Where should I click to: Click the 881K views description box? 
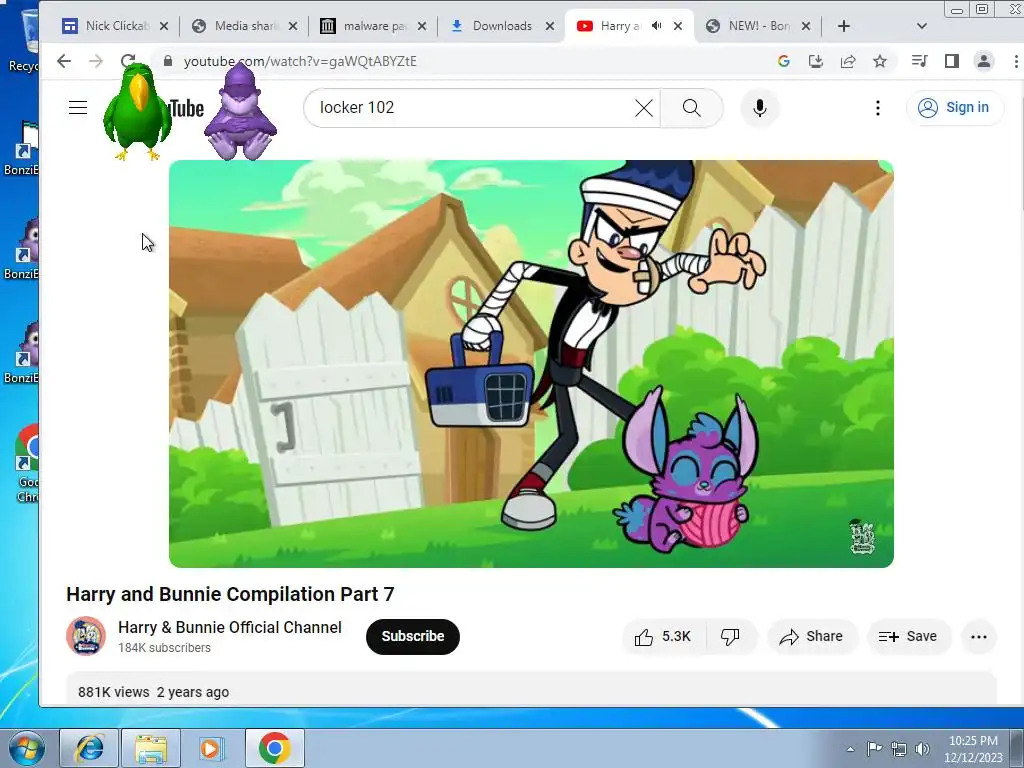[x=531, y=690]
